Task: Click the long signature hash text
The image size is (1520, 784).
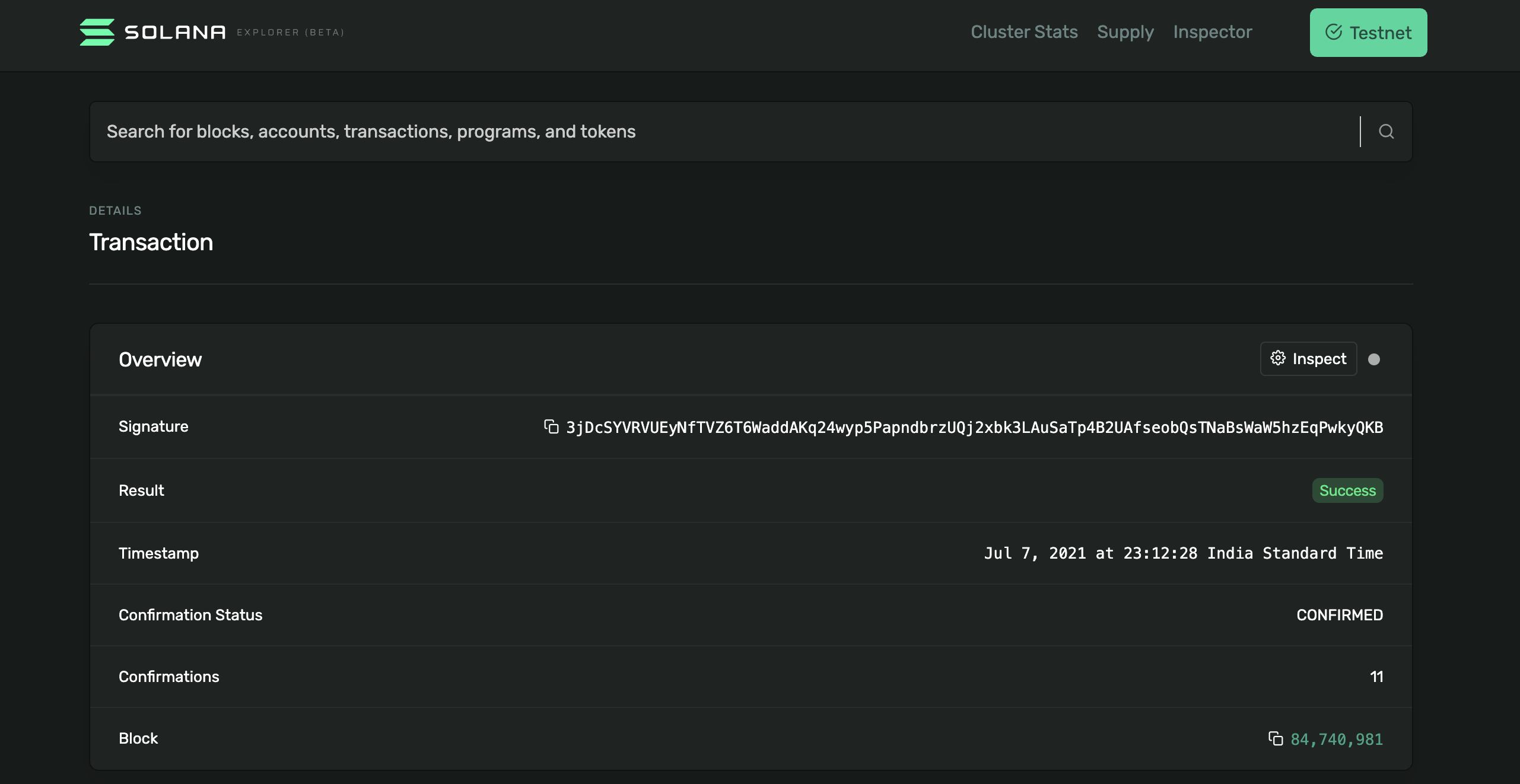Action: point(974,428)
